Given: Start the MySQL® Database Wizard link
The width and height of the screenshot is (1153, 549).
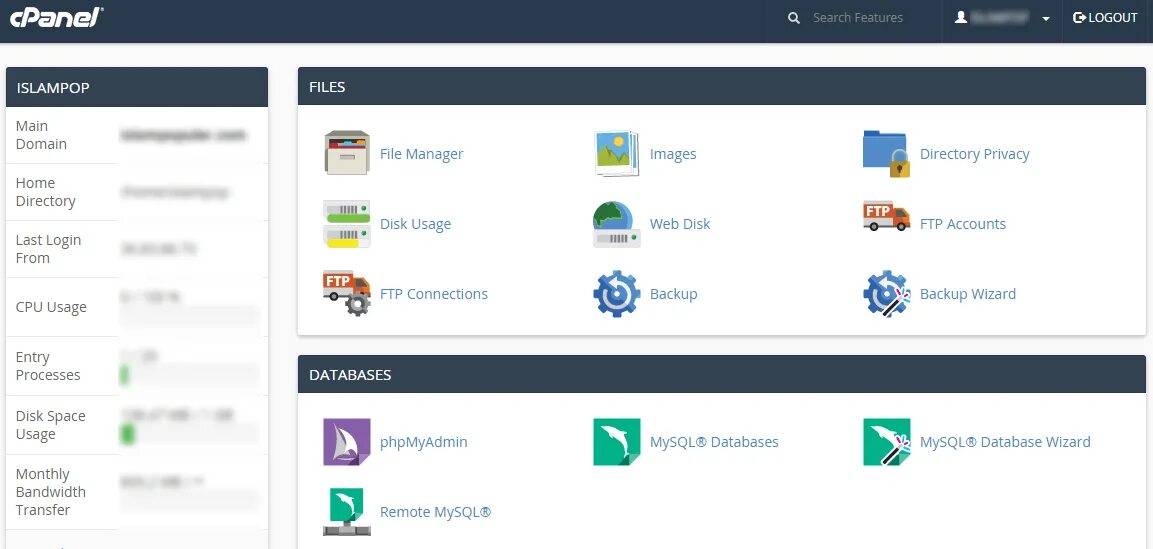Looking at the screenshot, I should (x=1005, y=442).
